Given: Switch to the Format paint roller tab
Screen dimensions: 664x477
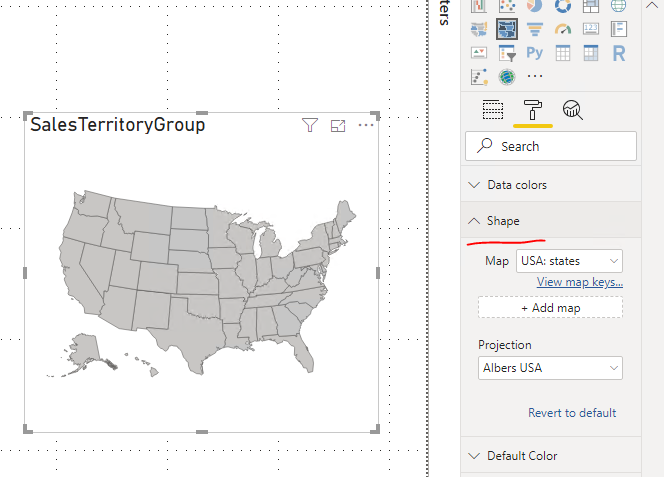Looking at the screenshot, I should point(533,110).
